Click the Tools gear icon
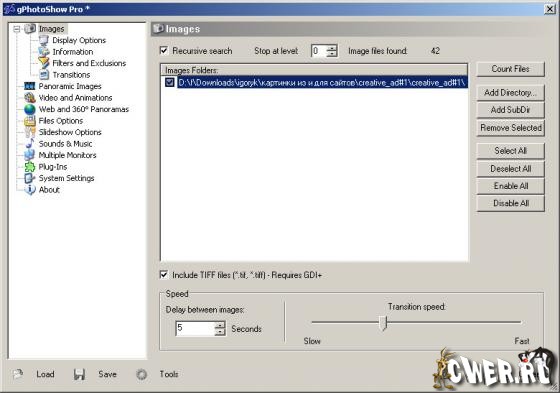Image resolution: width=560 pixels, height=393 pixels. click(x=141, y=374)
